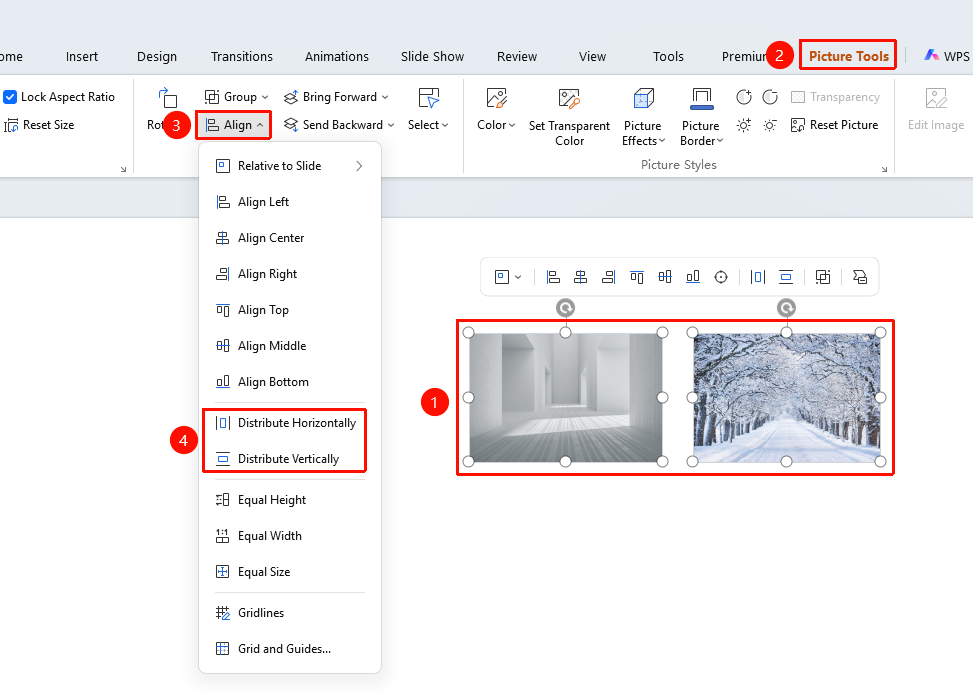Click the Group icon in floating toolbar

823,277
